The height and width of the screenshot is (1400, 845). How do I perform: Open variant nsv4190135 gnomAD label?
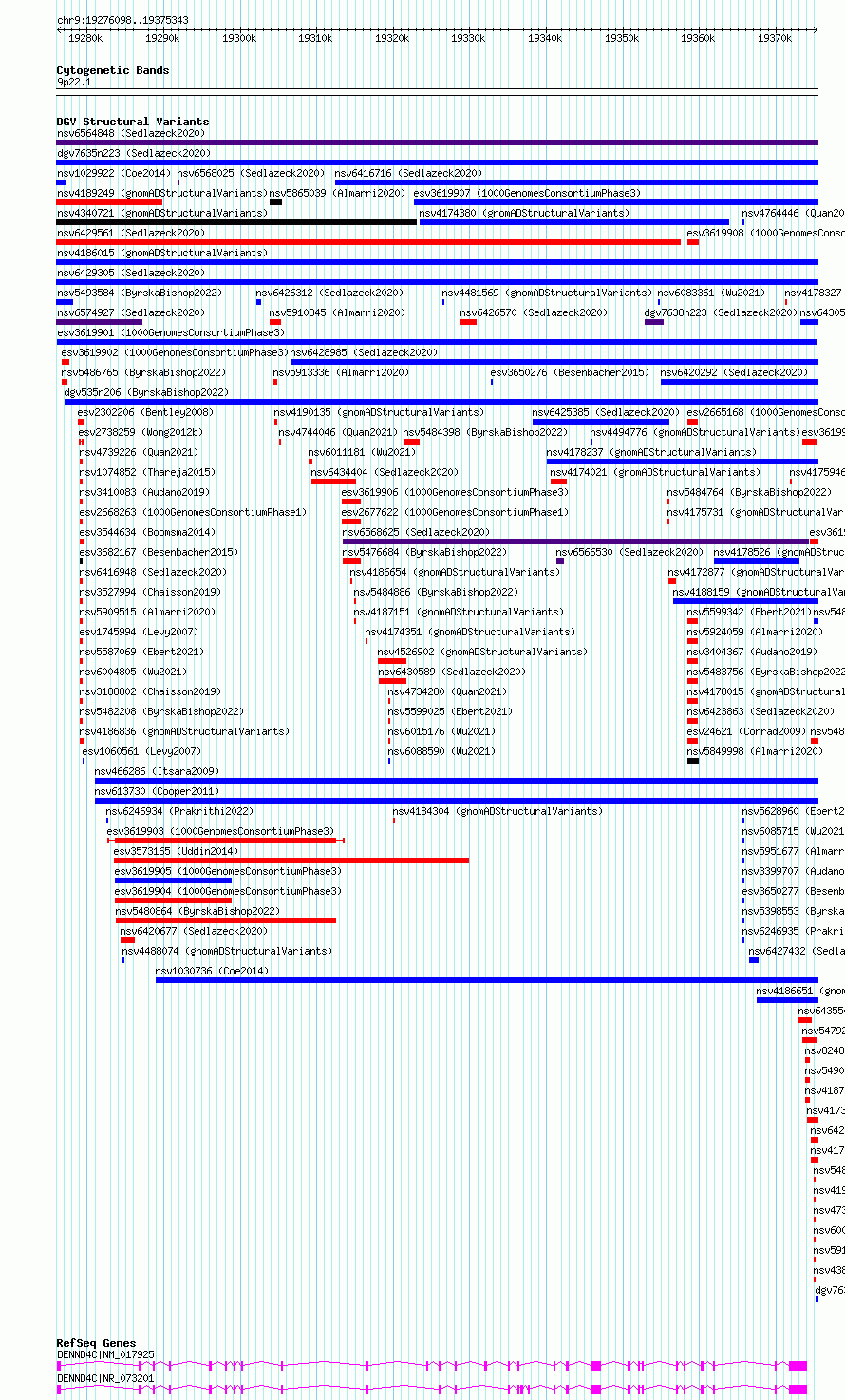click(x=380, y=412)
